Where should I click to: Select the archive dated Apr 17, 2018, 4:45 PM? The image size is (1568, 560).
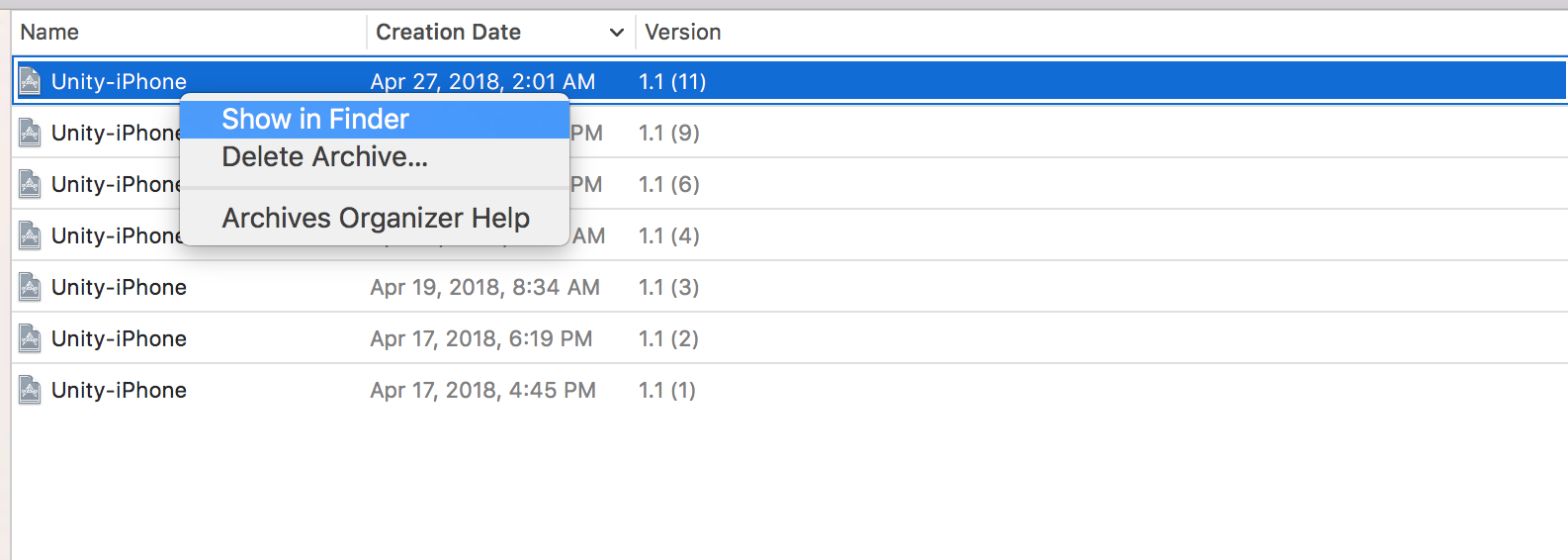point(482,390)
